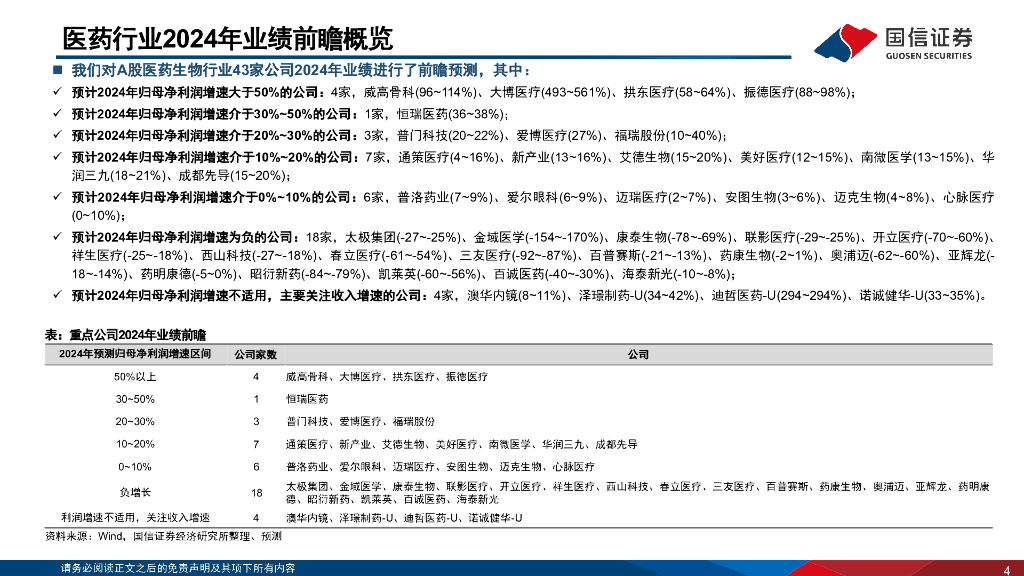Click 大博医疗(493~561%) in the bullet list
Image resolution: width=1024 pixels, height=576 pixels.
click(x=550, y=93)
